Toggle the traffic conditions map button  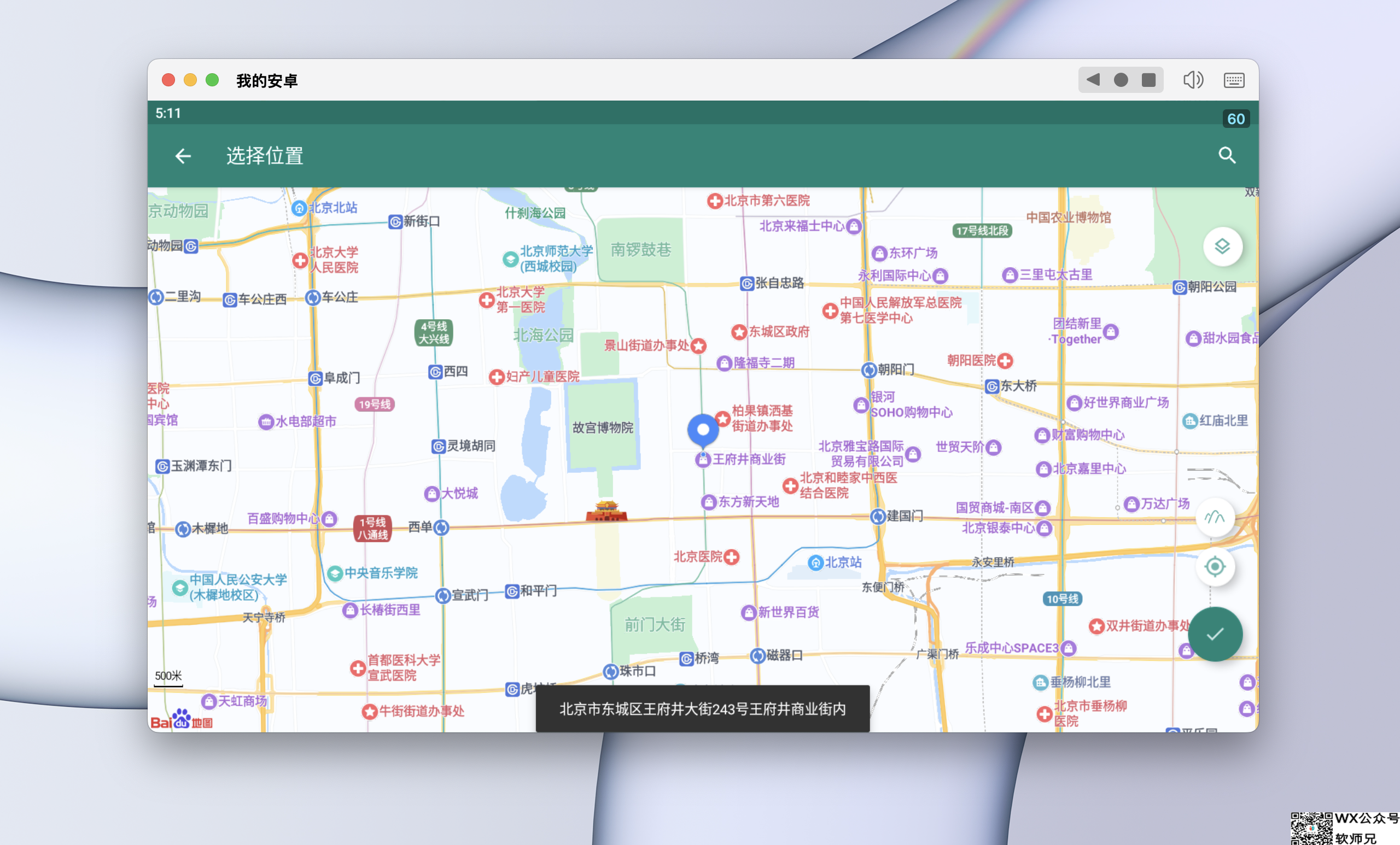coord(1215,518)
